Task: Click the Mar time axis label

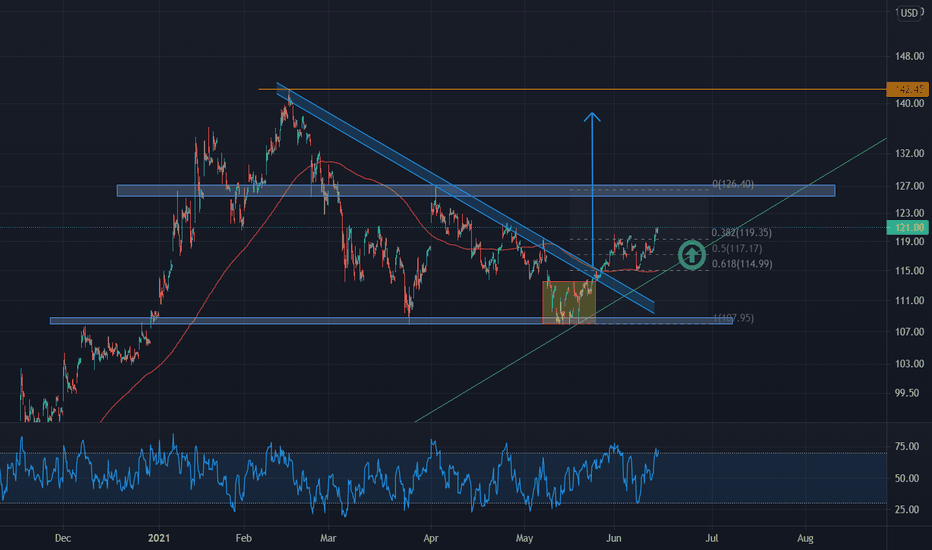Action: [328, 538]
